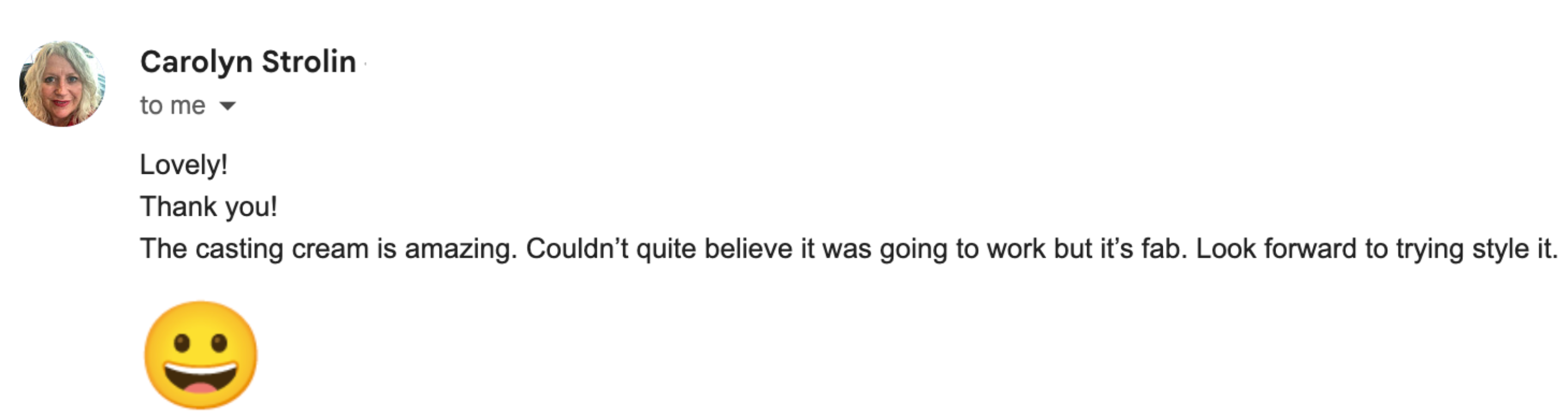This screenshot has width=1568, height=418.
Task: Click the sender name Carolyn Strolin
Action: [x=248, y=62]
